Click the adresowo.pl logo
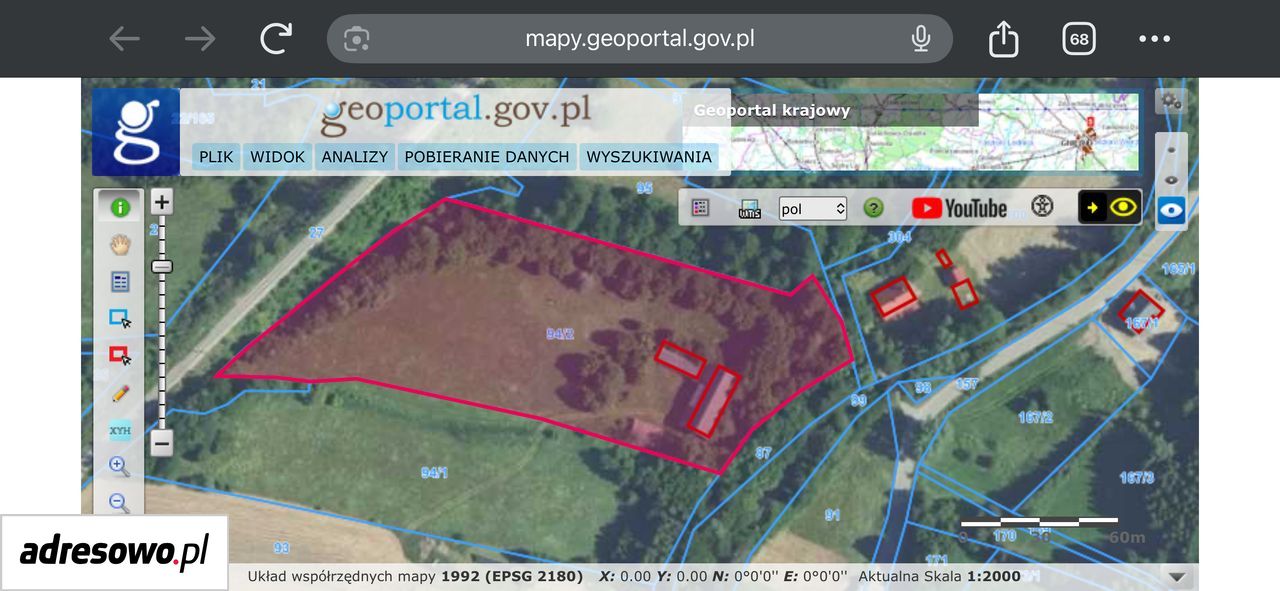This screenshot has width=1280, height=591. point(114,552)
